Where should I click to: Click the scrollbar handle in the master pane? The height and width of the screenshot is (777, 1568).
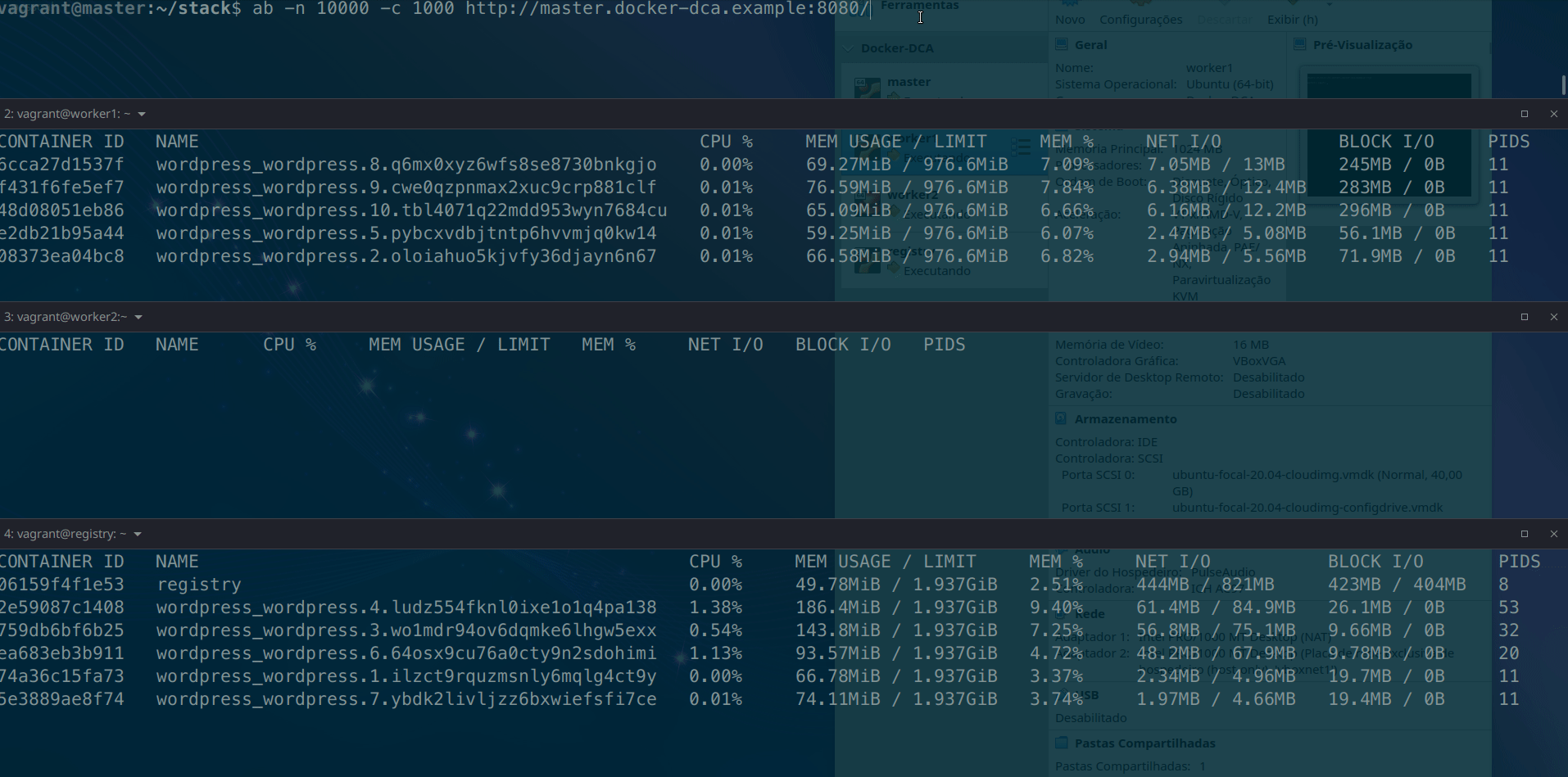1563,85
